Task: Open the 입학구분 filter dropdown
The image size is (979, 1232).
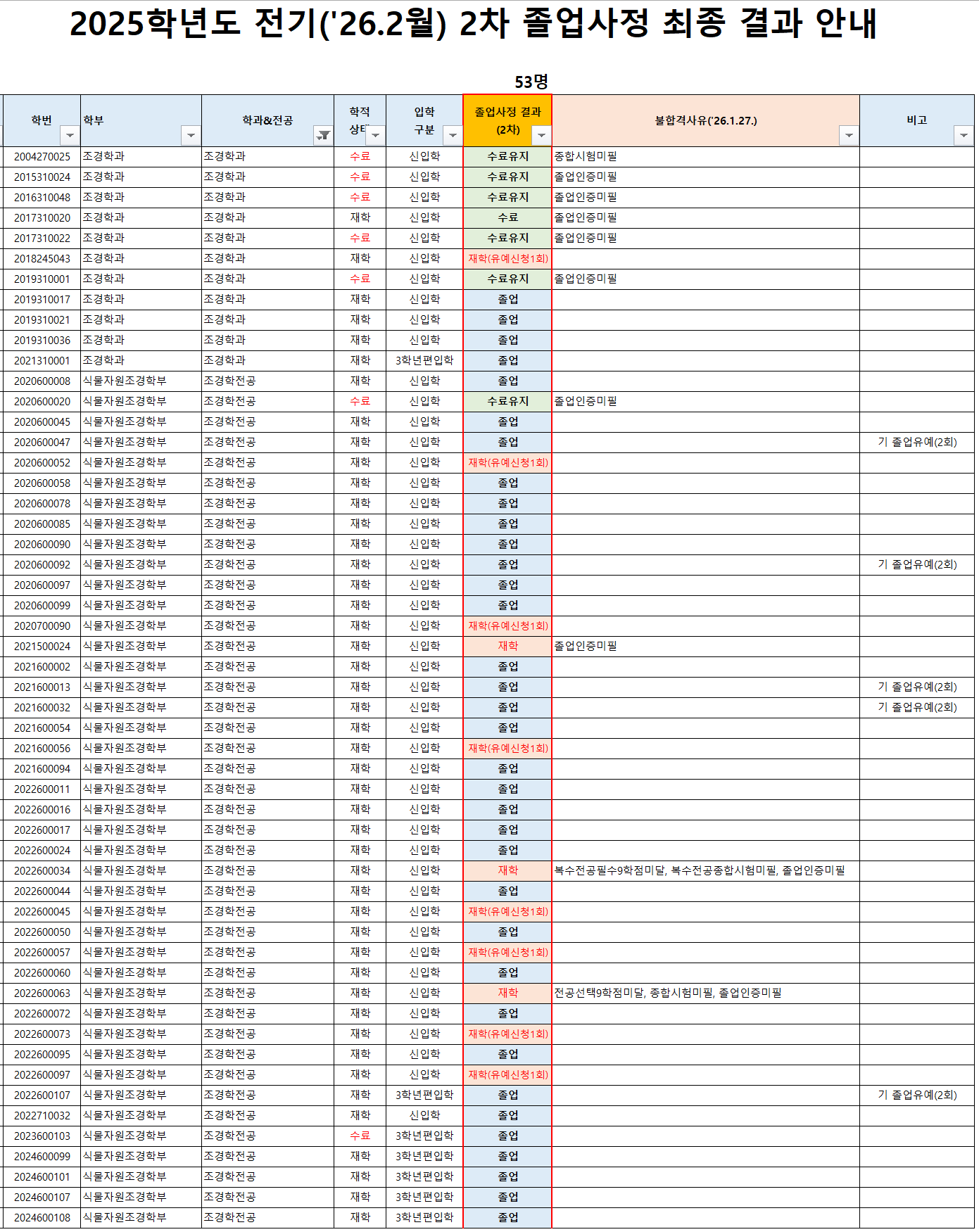Action: [453, 135]
